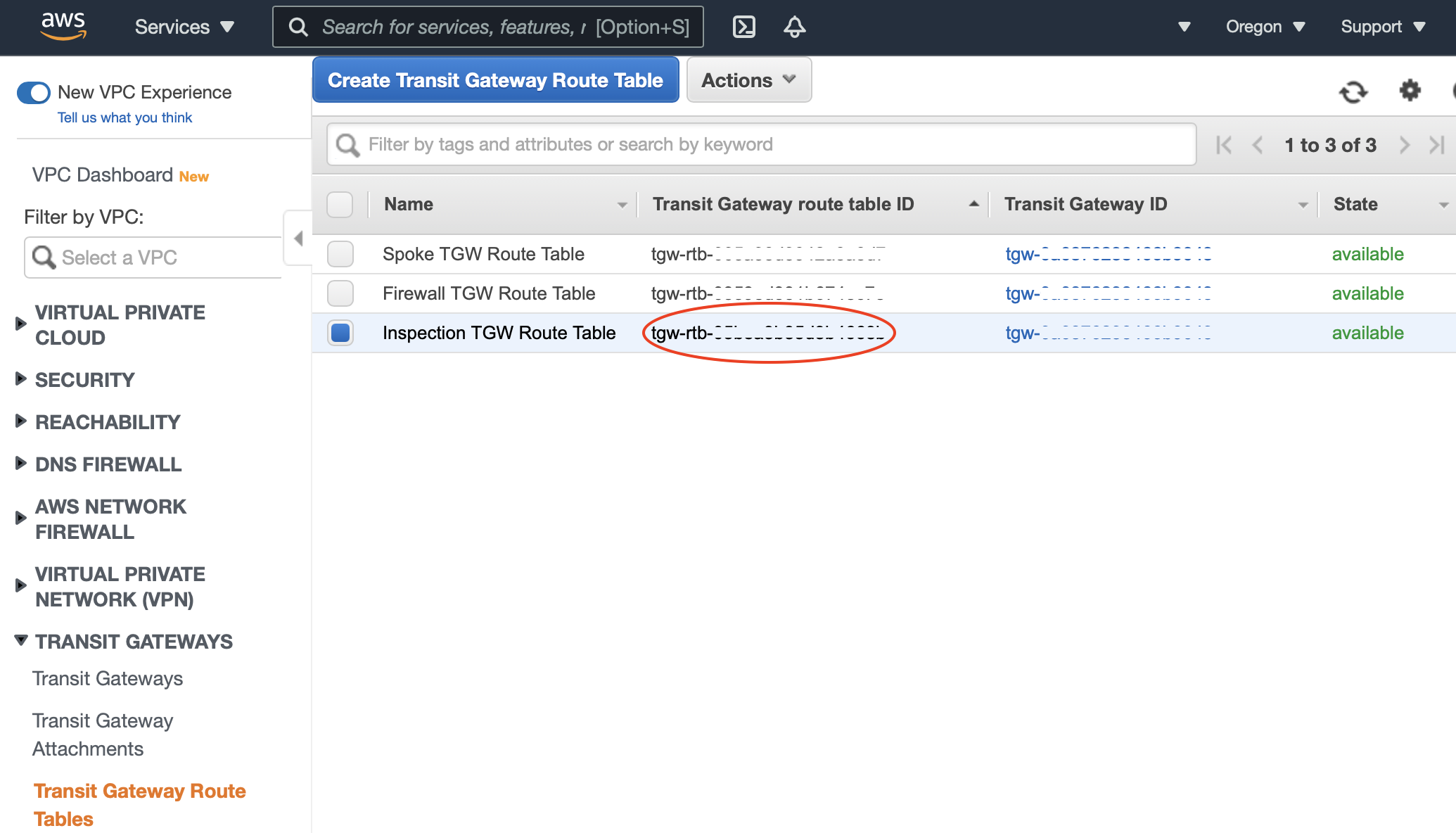
Task: Check the Spoke TGW Route Table checkbox
Action: (x=340, y=254)
